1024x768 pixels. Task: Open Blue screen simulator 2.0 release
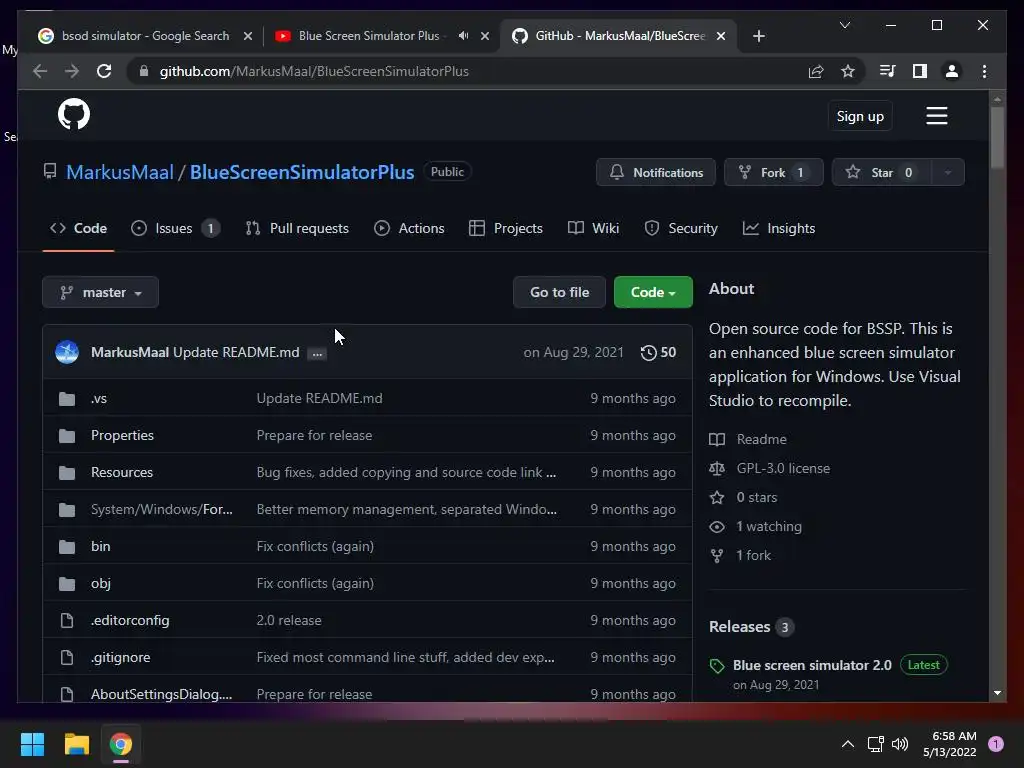tap(812, 665)
